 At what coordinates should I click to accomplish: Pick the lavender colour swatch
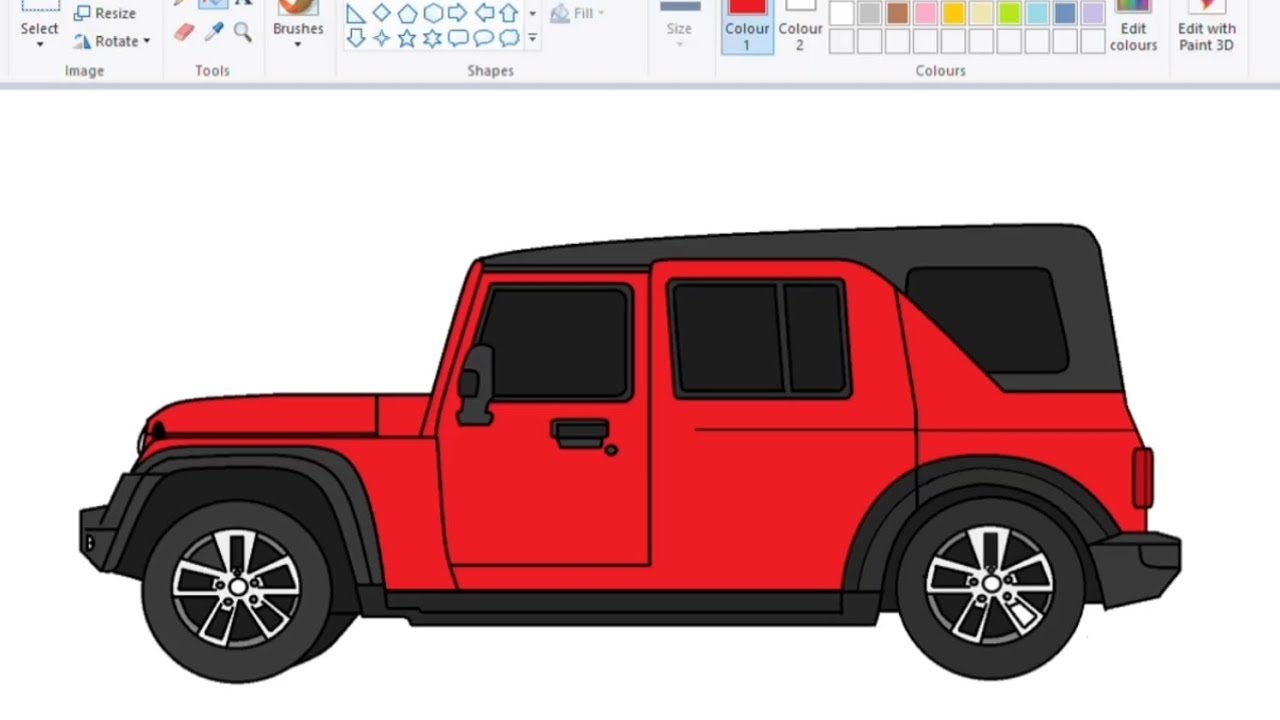coord(1094,13)
